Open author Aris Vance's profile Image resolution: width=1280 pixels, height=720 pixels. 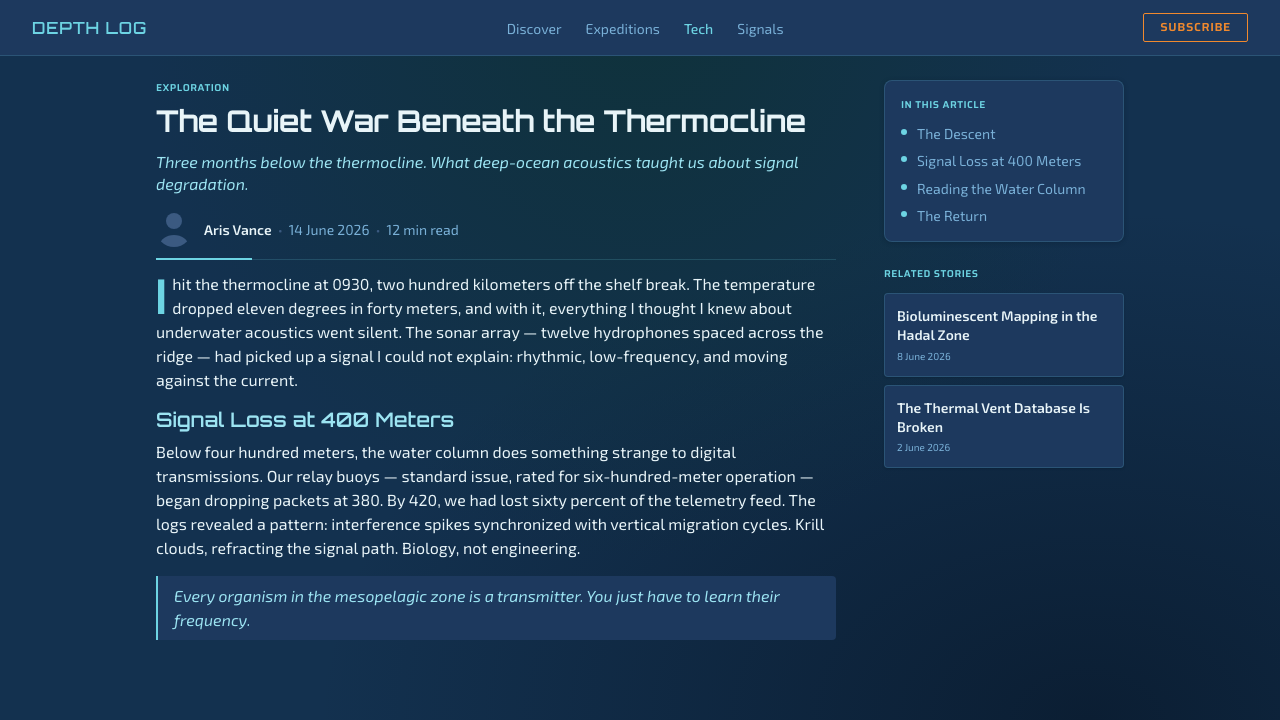(x=238, y=230)
